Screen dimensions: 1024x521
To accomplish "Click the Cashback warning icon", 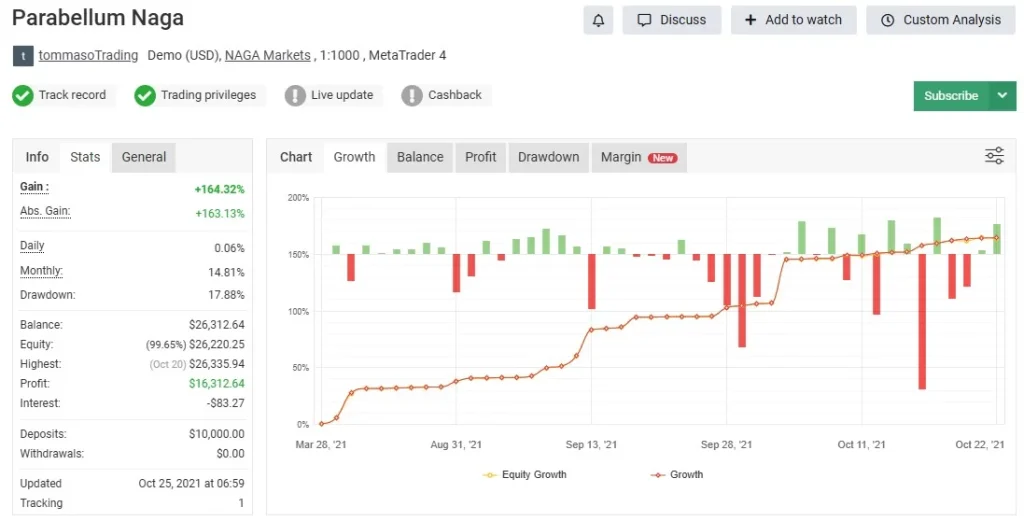I will click(x=412, y=96).
